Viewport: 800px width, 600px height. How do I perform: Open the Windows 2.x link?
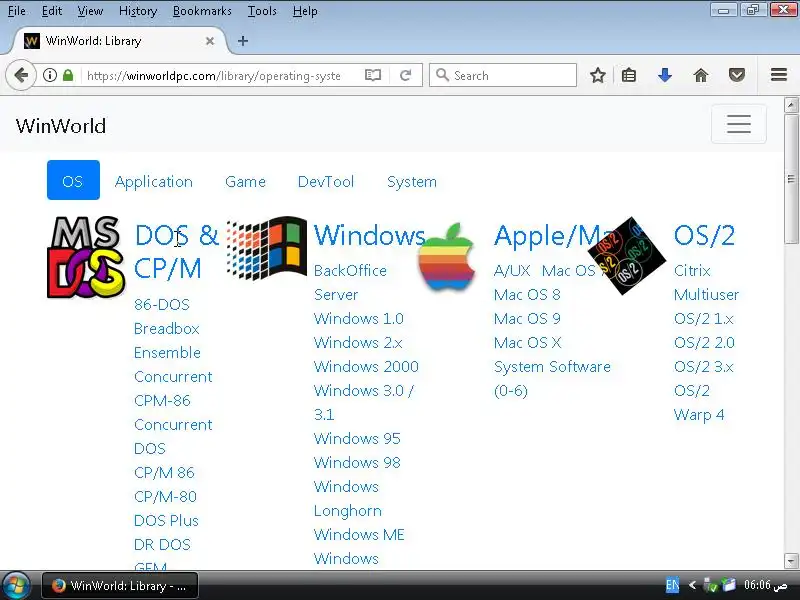[x=358, y=342]
